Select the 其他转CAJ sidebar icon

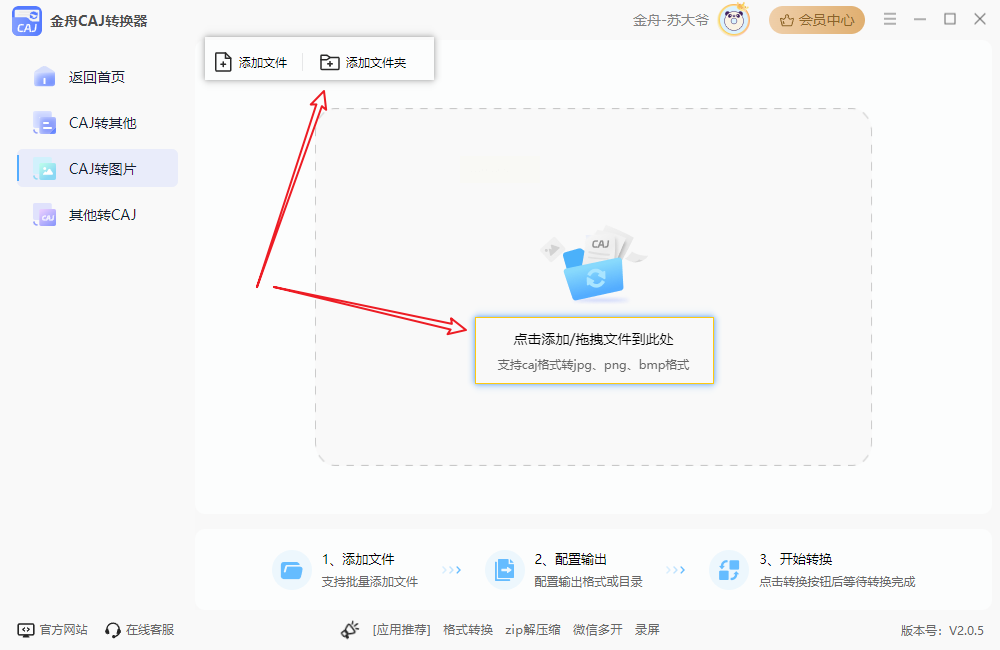[45, 215]
